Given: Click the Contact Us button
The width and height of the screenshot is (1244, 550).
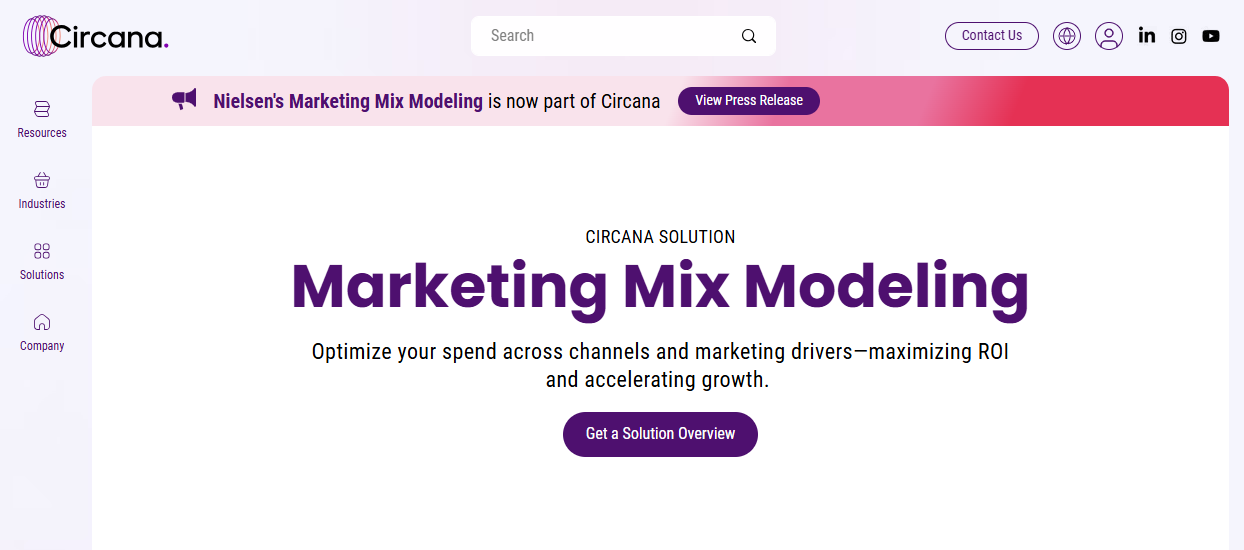Looking at the screenshot, I should point(992,36).
